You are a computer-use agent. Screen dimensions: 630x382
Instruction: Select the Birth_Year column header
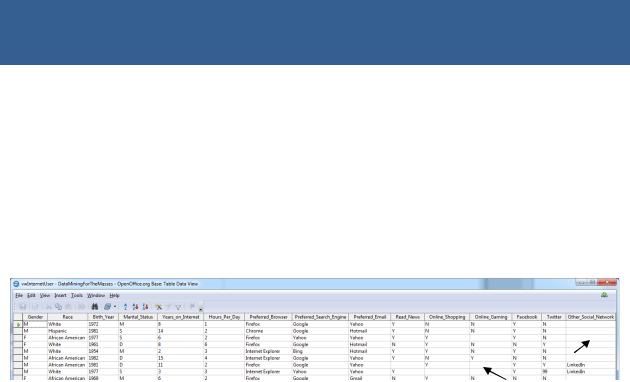tap(103, 317)
